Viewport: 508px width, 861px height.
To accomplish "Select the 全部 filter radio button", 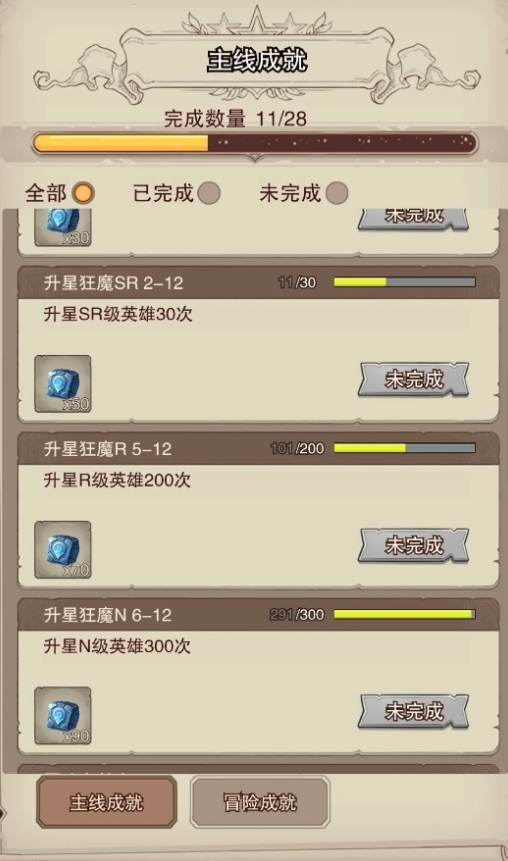I will tap(83, 193).
